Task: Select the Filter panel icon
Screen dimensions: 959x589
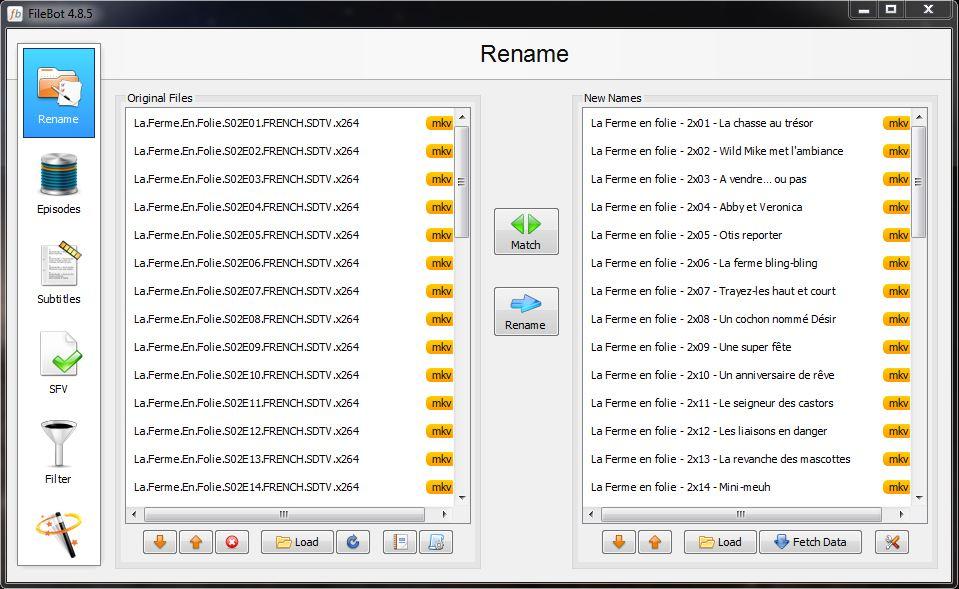Action: (x=59, y=453)
